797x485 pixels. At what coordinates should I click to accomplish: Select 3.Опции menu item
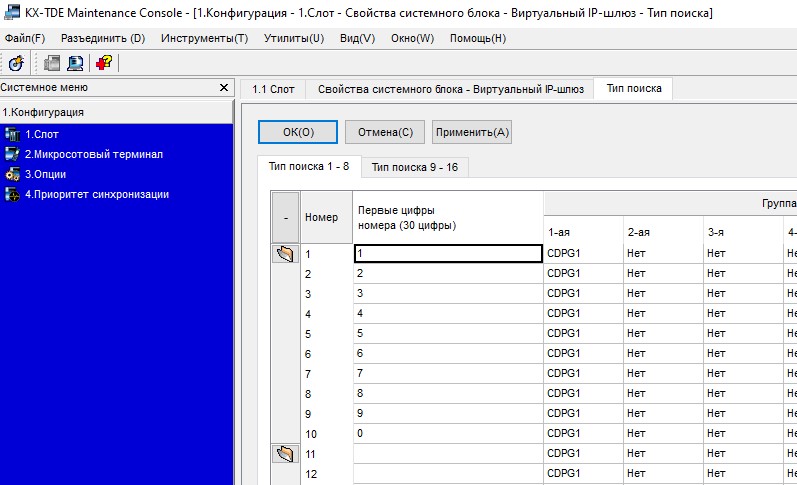pyautogui.click(x=45, y=174)
